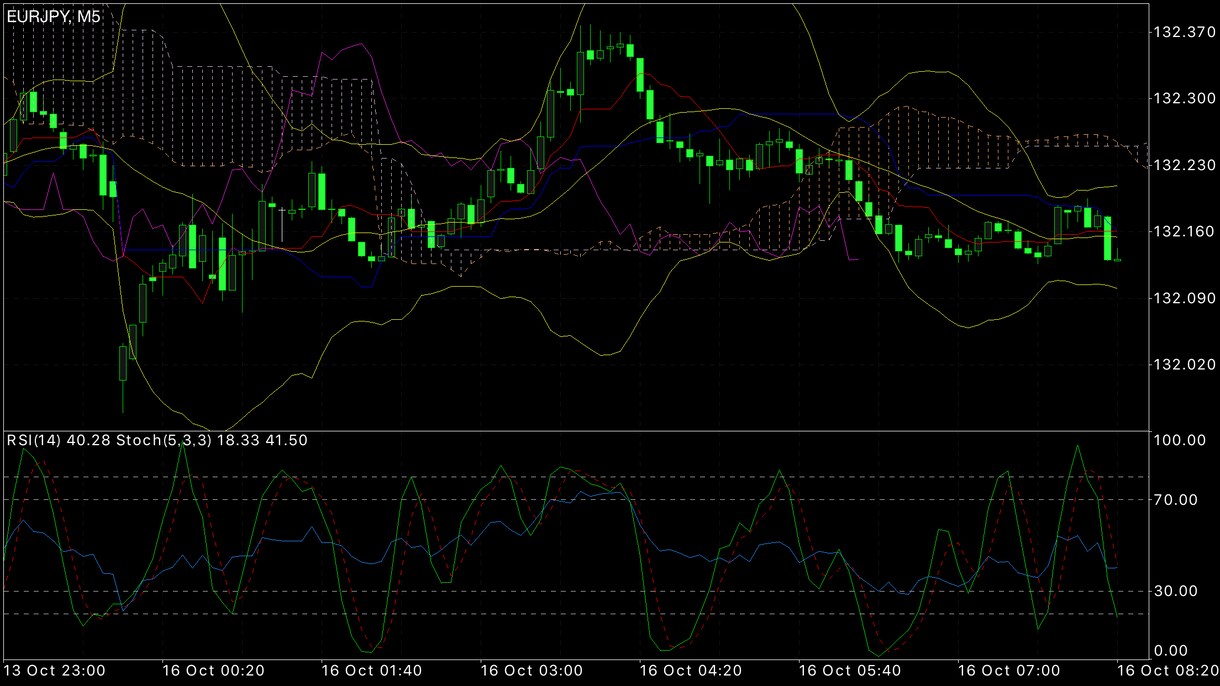Select the 70.00 oscillator scale value
Screen dimensions: 1220x686
pyautogui.click(x=1174, y=499)
